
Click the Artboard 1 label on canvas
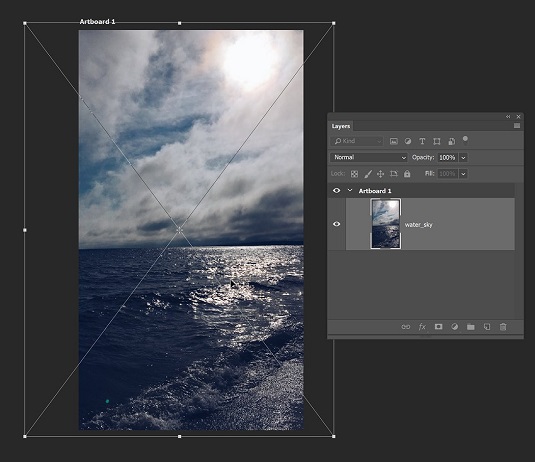pyautogui.click(x=97, y=21)
